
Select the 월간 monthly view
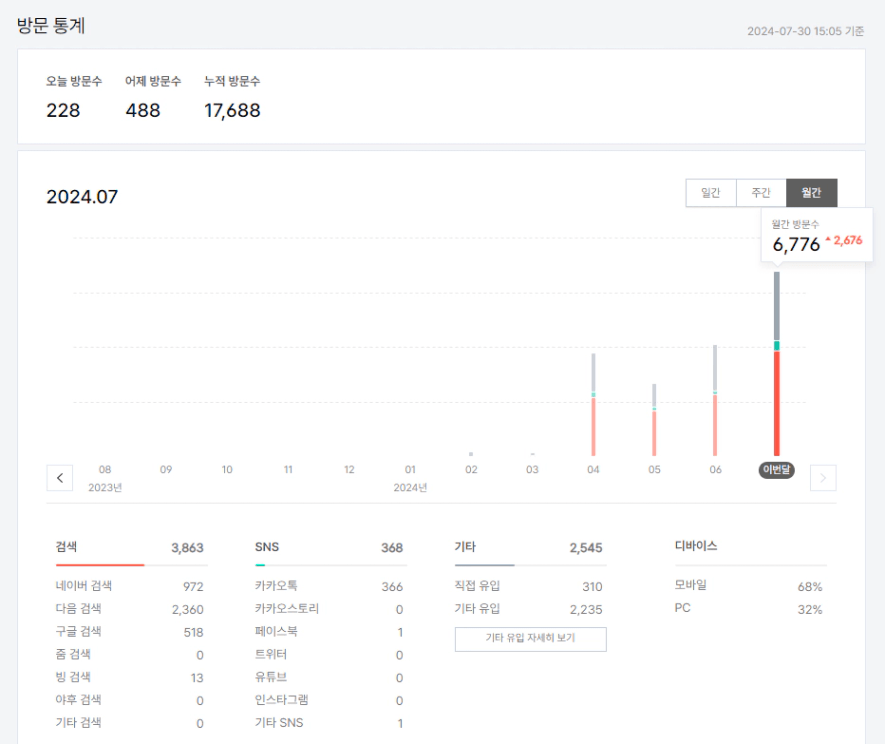(811, 193)
